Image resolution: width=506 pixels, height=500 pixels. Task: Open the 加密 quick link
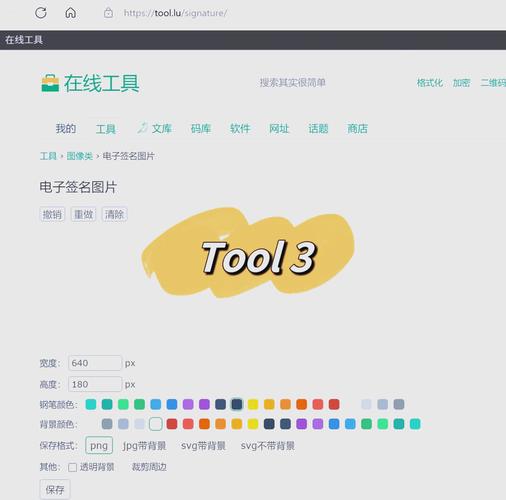462,83
